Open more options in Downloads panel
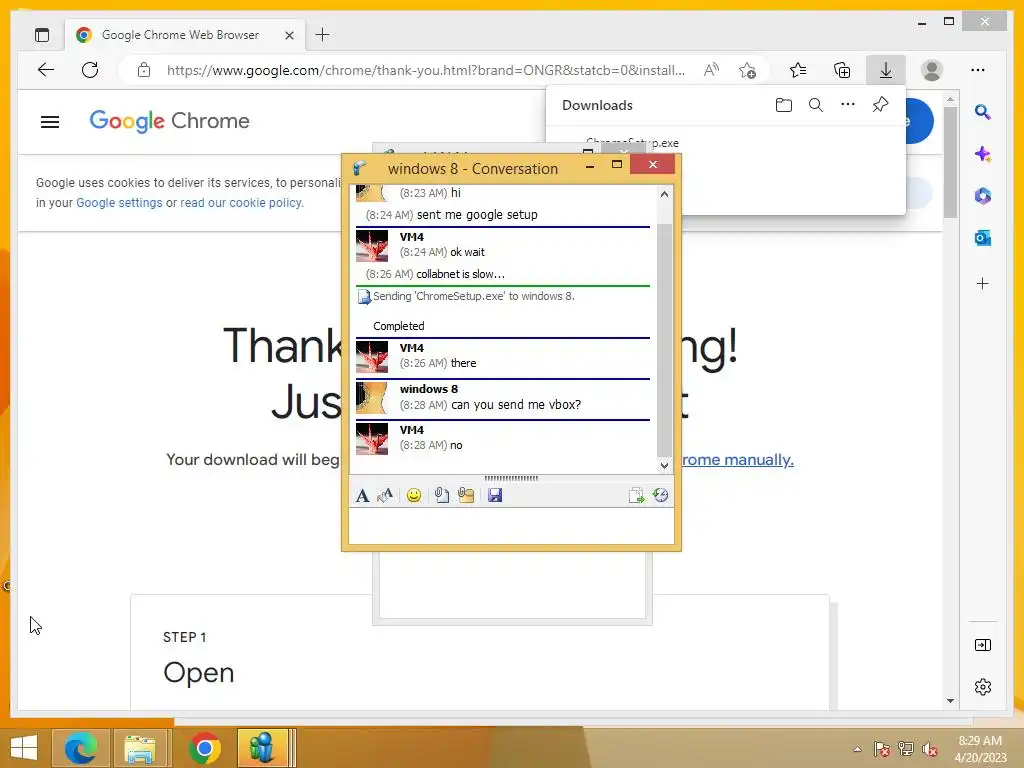The image size is (1024, 768). click(x=848, y=104)
